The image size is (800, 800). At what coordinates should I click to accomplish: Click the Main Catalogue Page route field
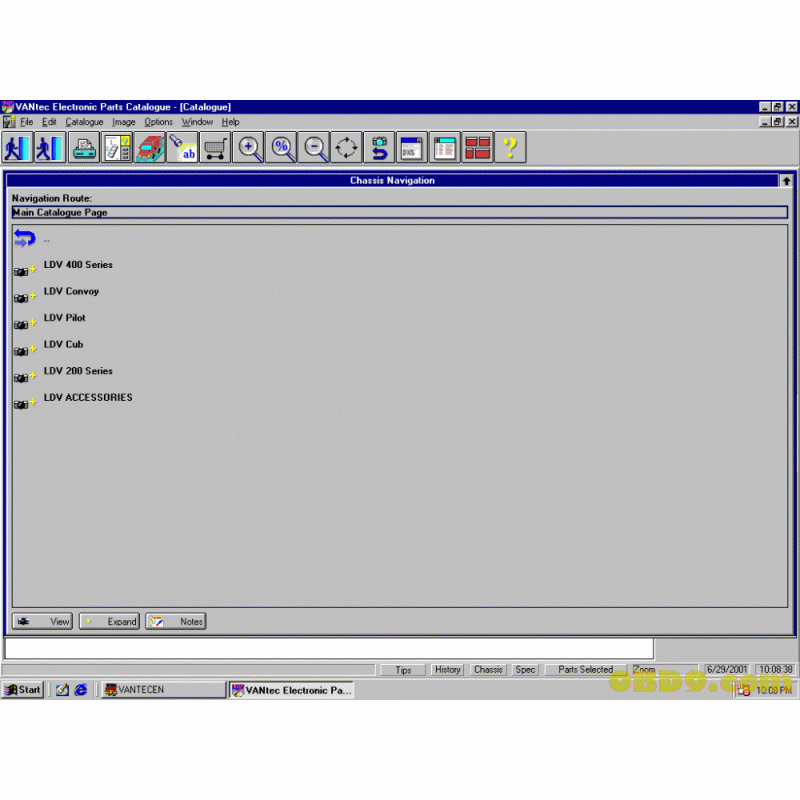click(x=399, y=212)
